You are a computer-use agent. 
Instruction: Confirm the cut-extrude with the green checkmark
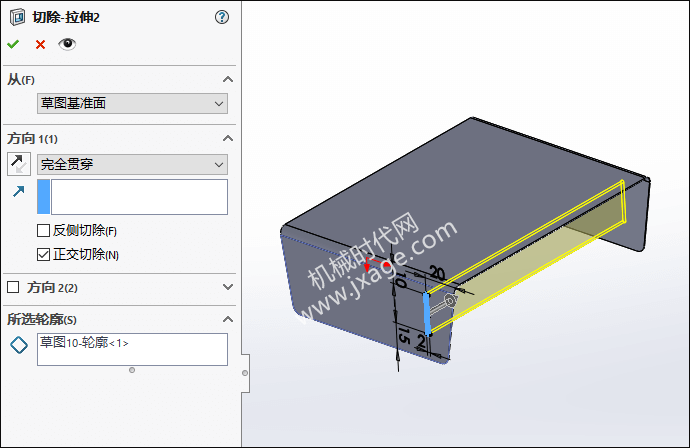pos(13,44)
